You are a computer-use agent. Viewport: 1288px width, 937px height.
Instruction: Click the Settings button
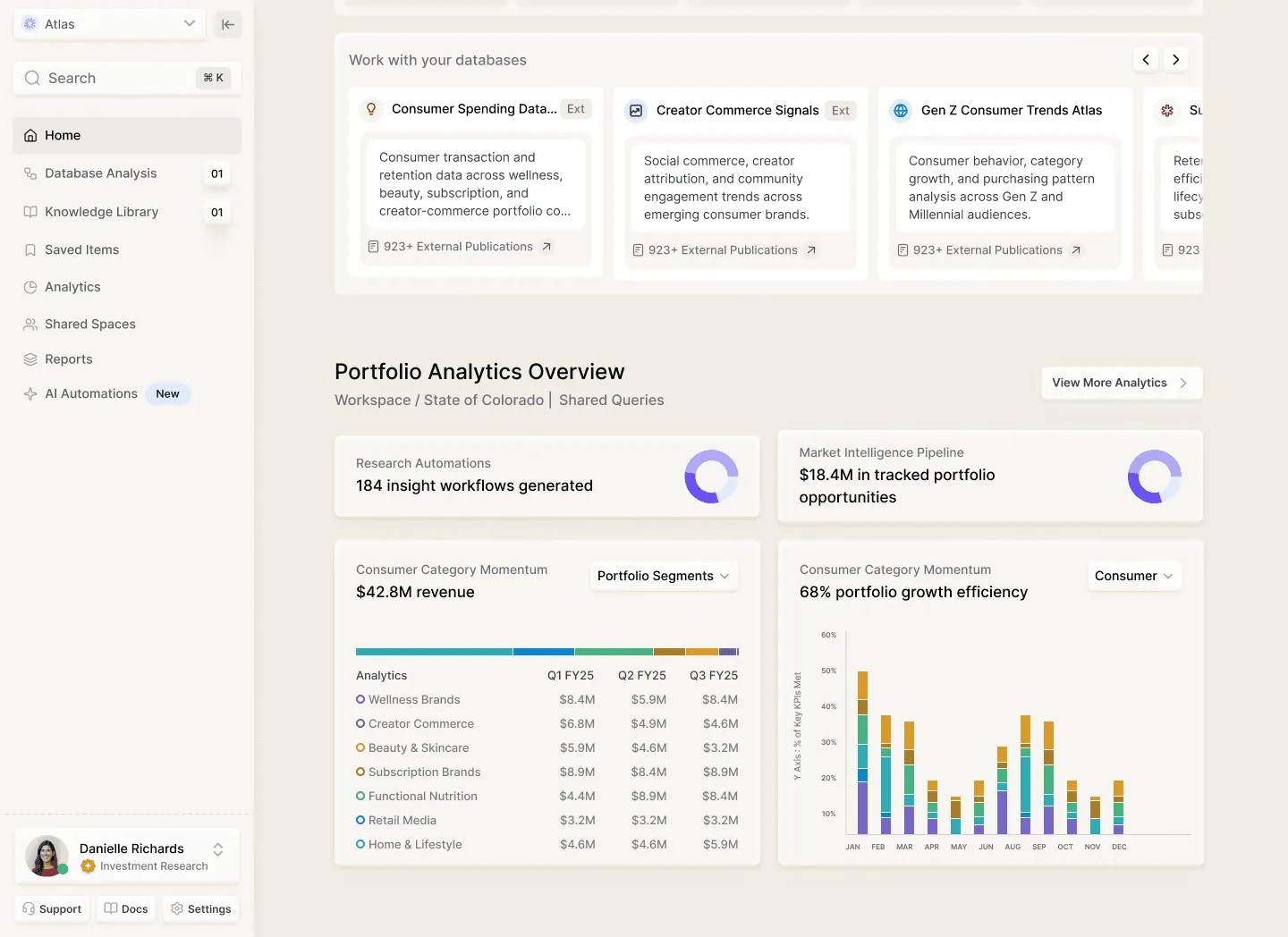[201, 908]
